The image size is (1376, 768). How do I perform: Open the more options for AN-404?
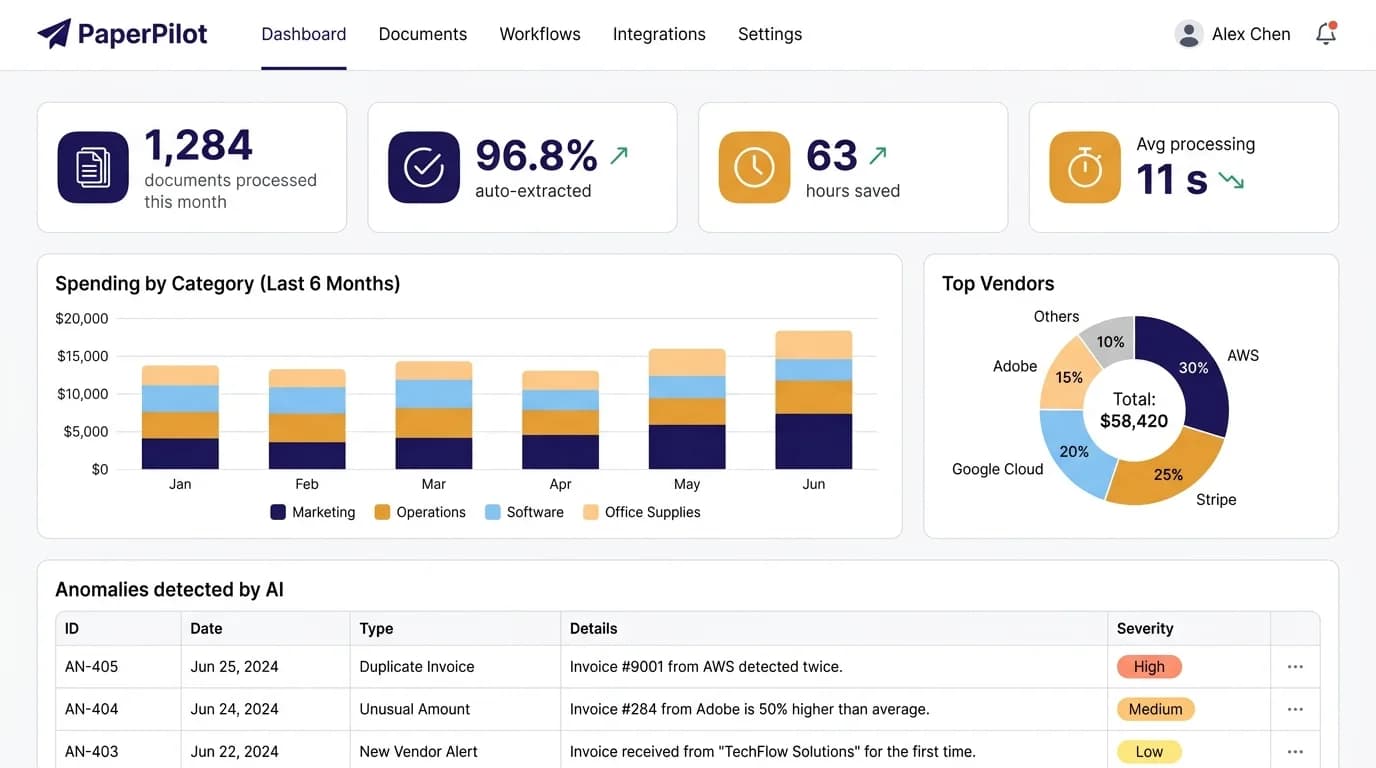pos(1295,709)
